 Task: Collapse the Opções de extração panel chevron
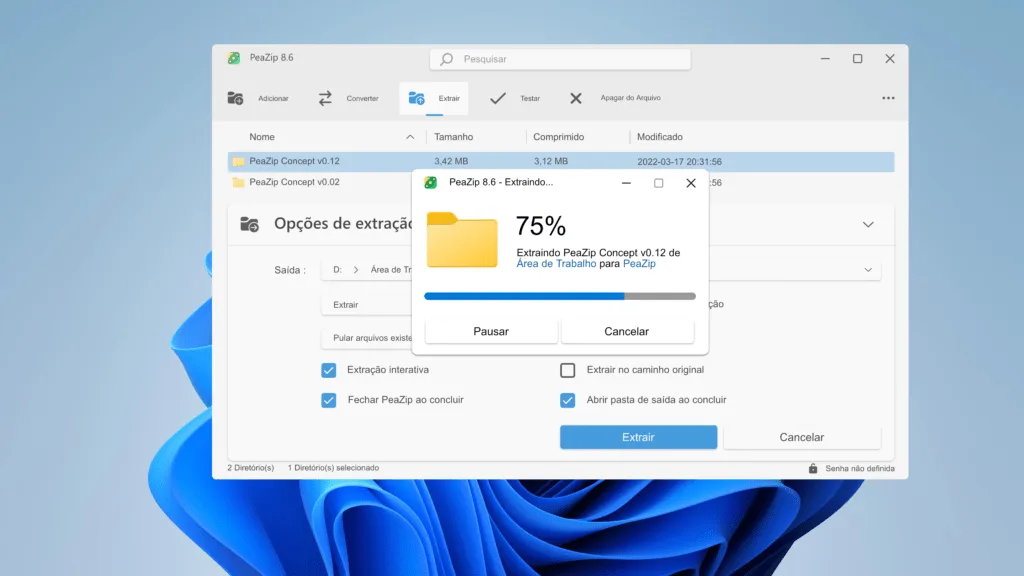868,224
